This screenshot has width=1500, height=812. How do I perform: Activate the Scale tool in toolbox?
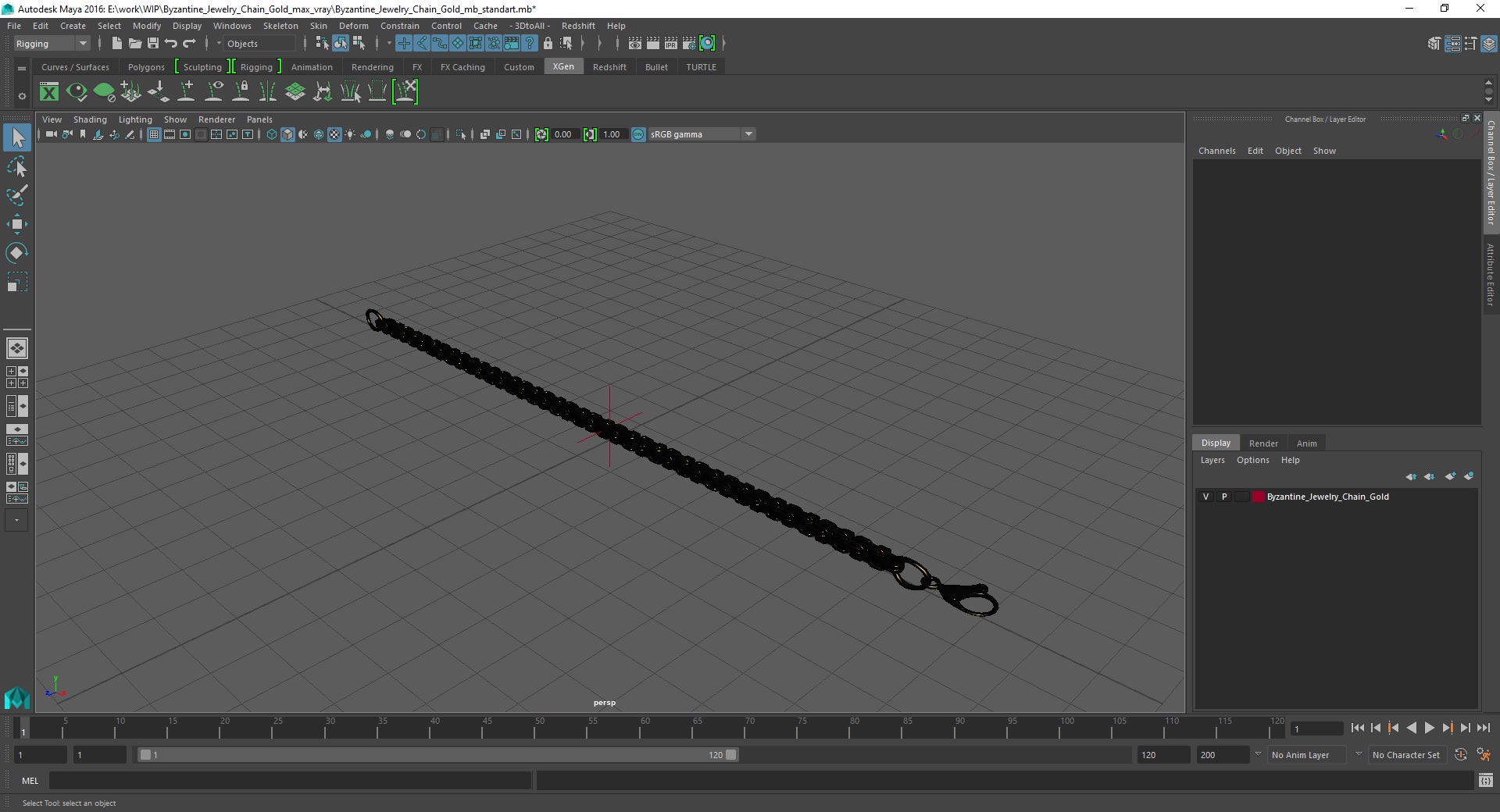pos(17,281)
